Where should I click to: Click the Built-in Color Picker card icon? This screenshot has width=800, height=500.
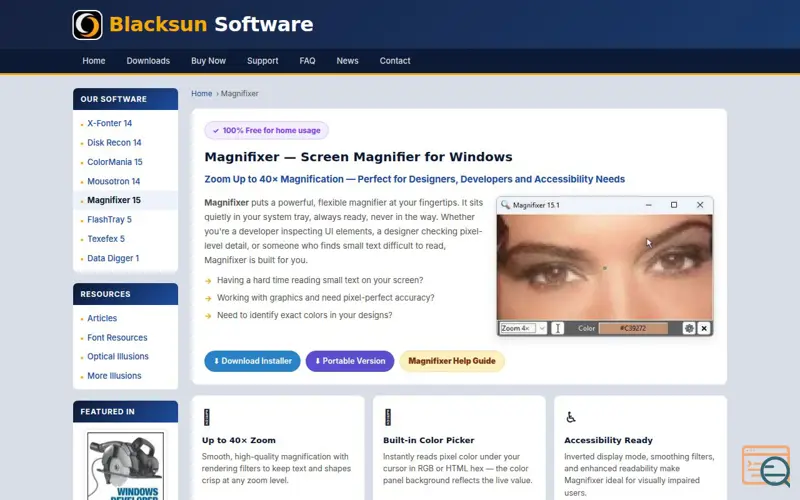[x=388, y=417]
